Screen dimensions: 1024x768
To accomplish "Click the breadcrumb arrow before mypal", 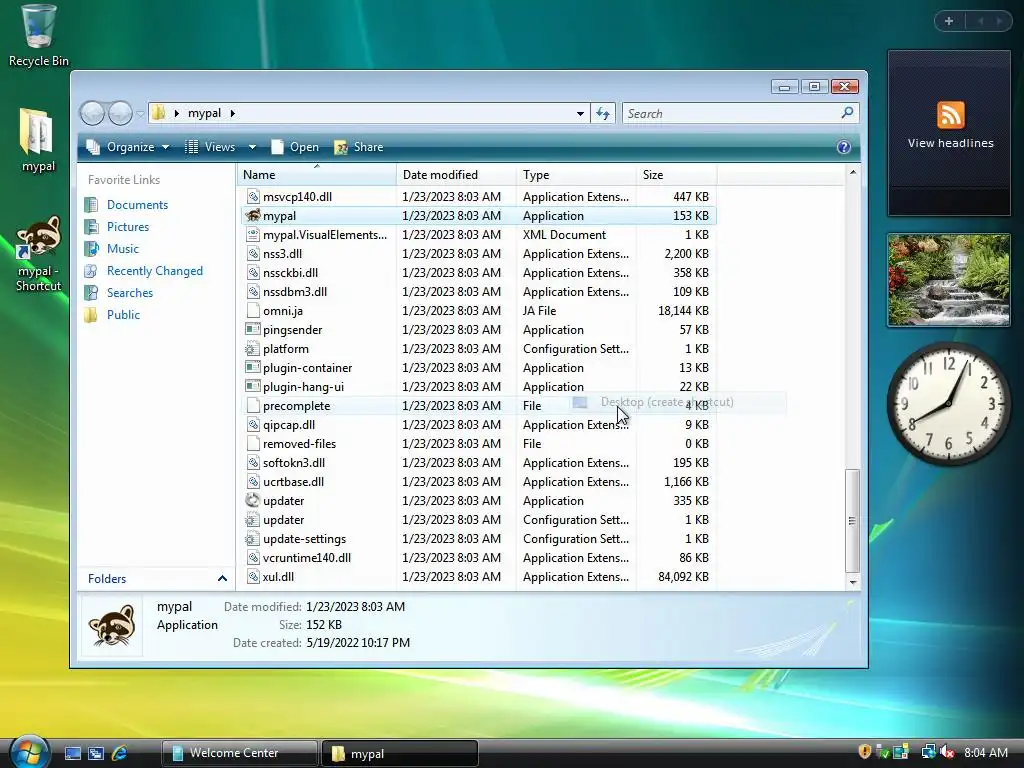I will tap(176, 114).
